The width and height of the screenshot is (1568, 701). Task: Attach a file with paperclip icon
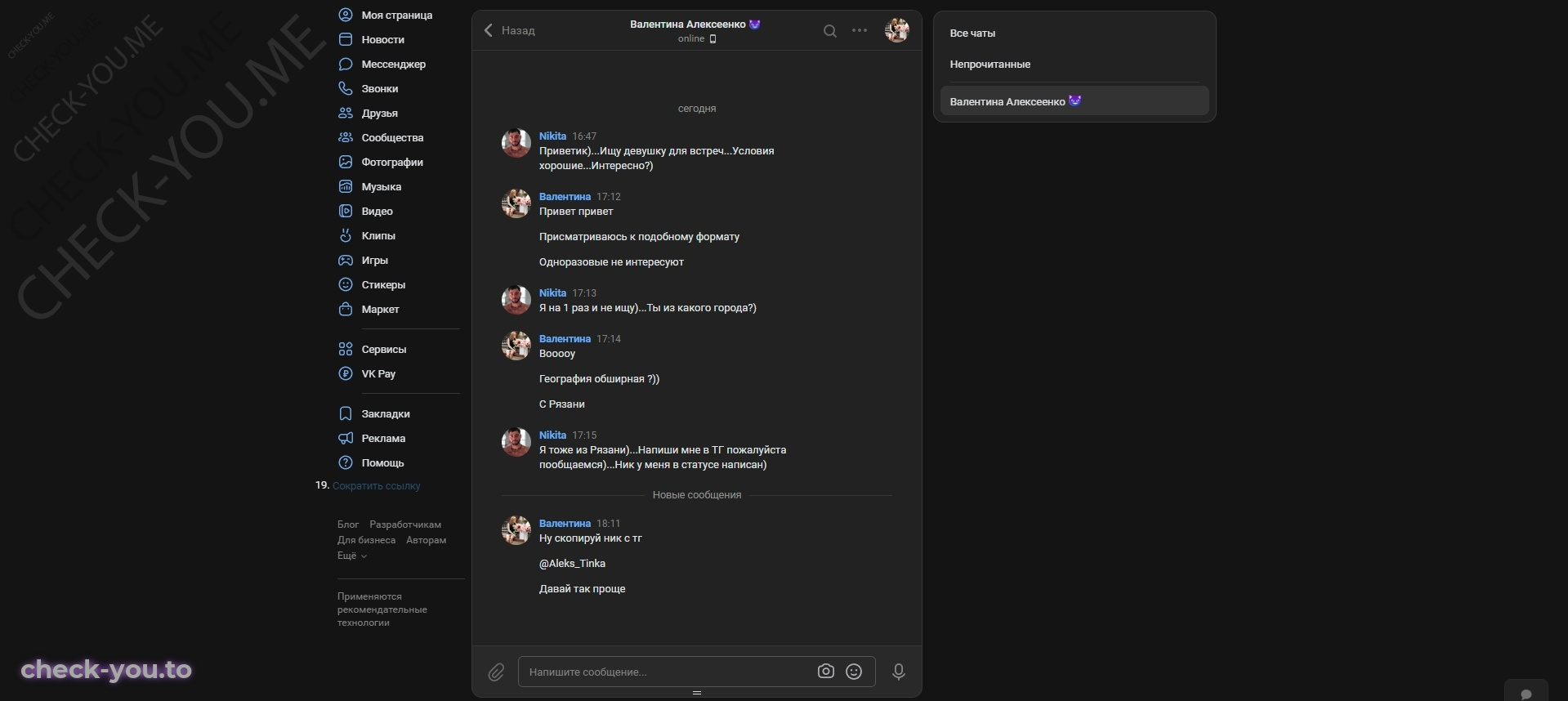coord(496,672)
